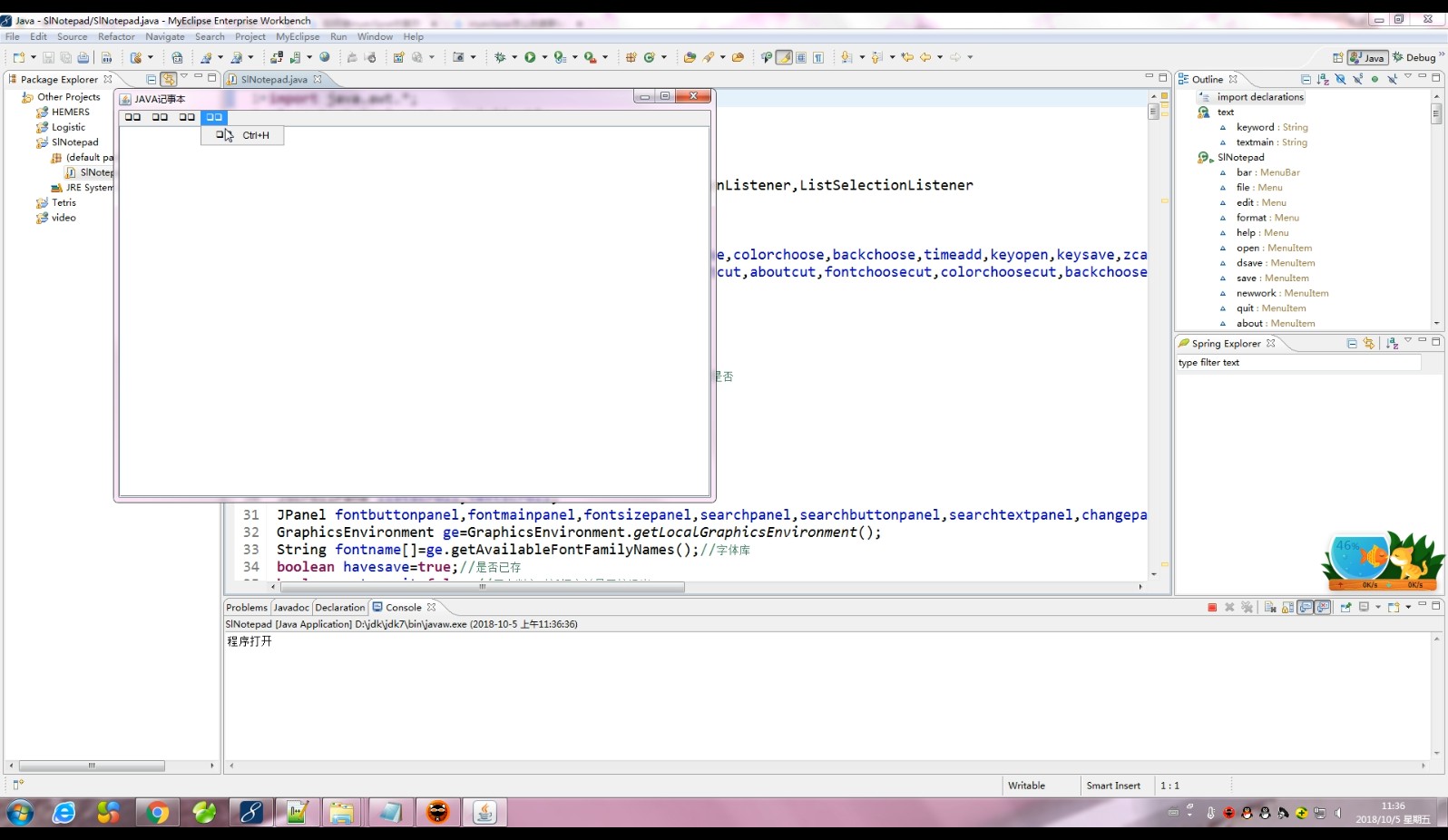Viewport: 1448px width, 840px height.
Task: Click Remove Launch icon in Console
Action: tap(1229, 607)
